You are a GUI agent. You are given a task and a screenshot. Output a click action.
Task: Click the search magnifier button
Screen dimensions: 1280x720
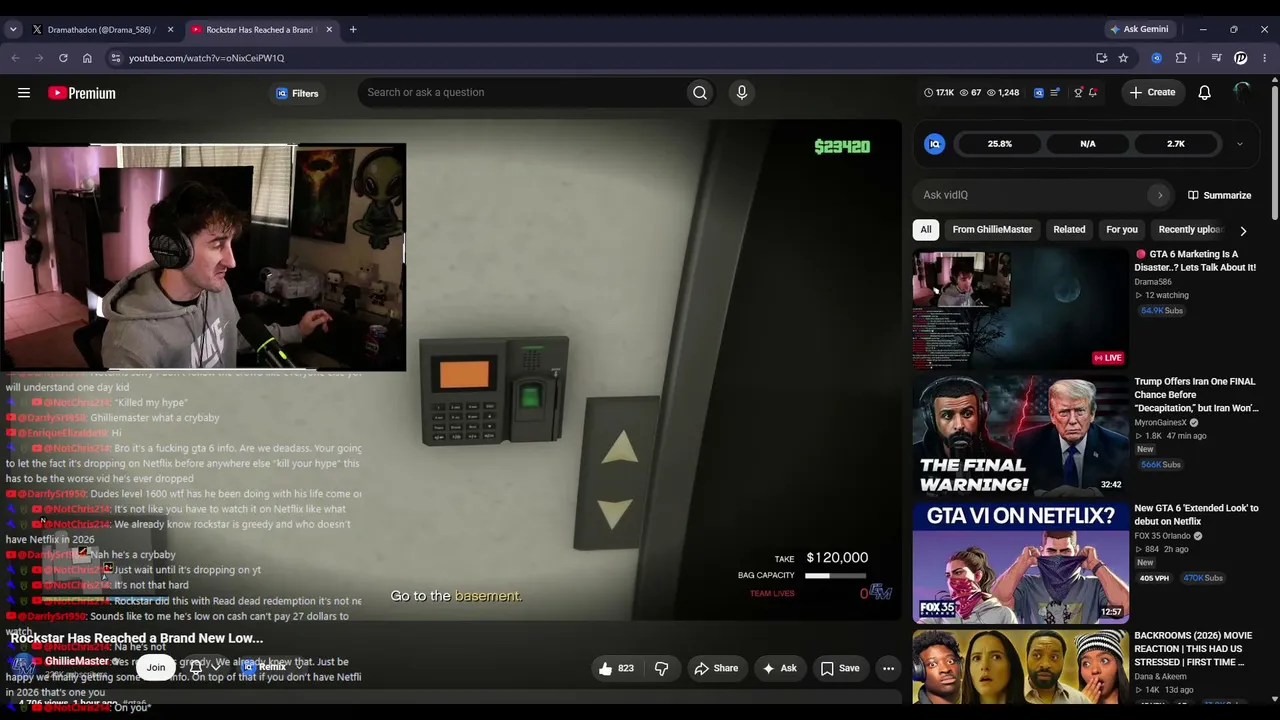[700, 93]
